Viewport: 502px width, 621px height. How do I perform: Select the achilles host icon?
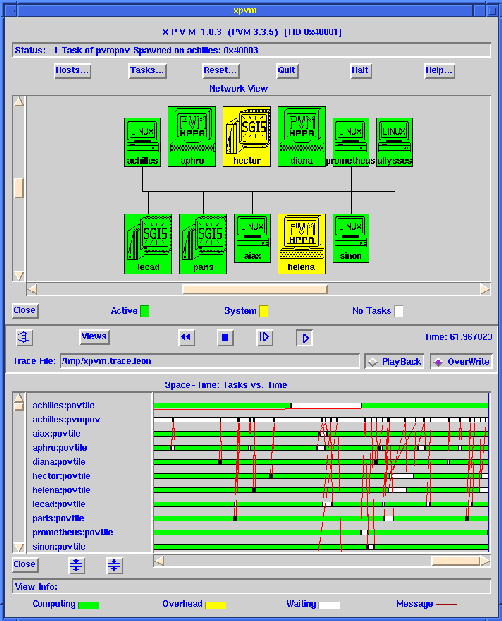[x=142, y=142]
